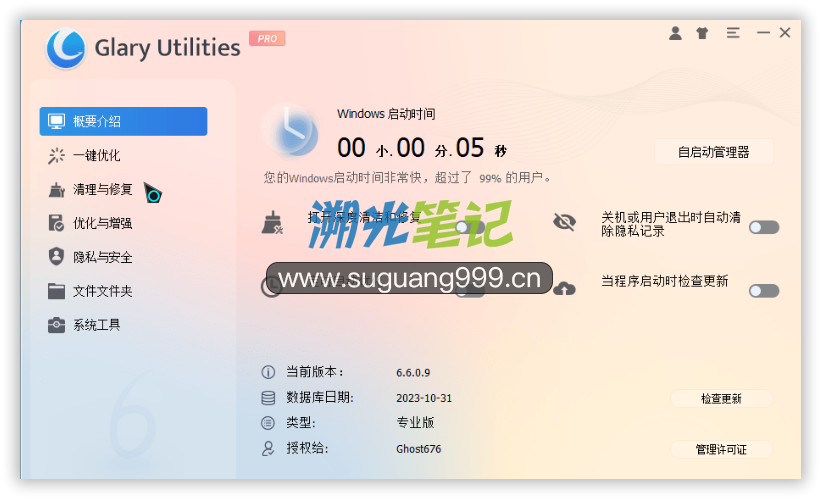Viewport: 821px width, 499px height.
Task: Click the boot time 00 小 00 分 05 秒 value
Action: coord(422,148)
